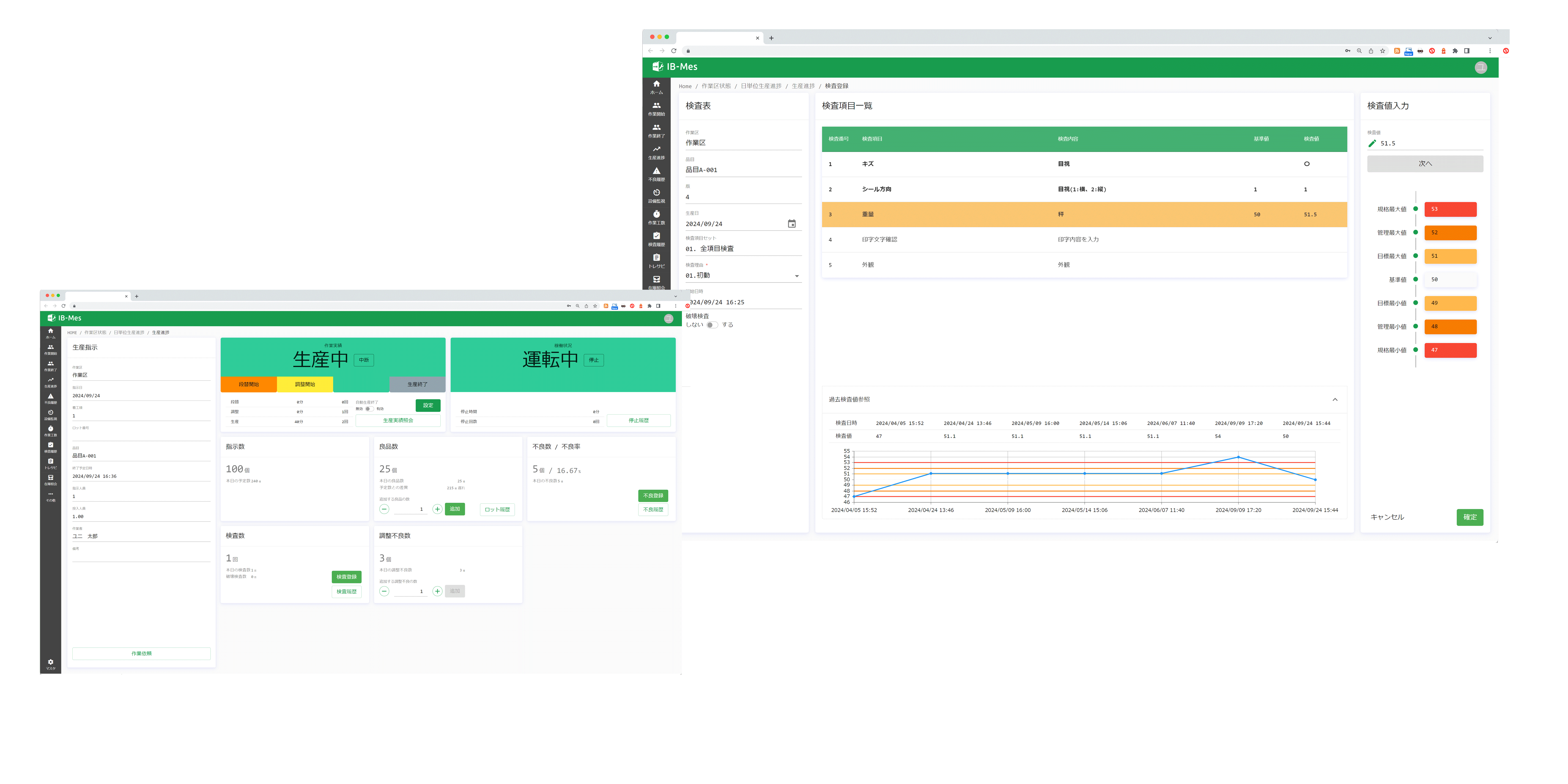This screenshot has width=1568, height=784.
Task: Decrease the 追加する調整不良の数 value
Action: [x=384, y=591]
